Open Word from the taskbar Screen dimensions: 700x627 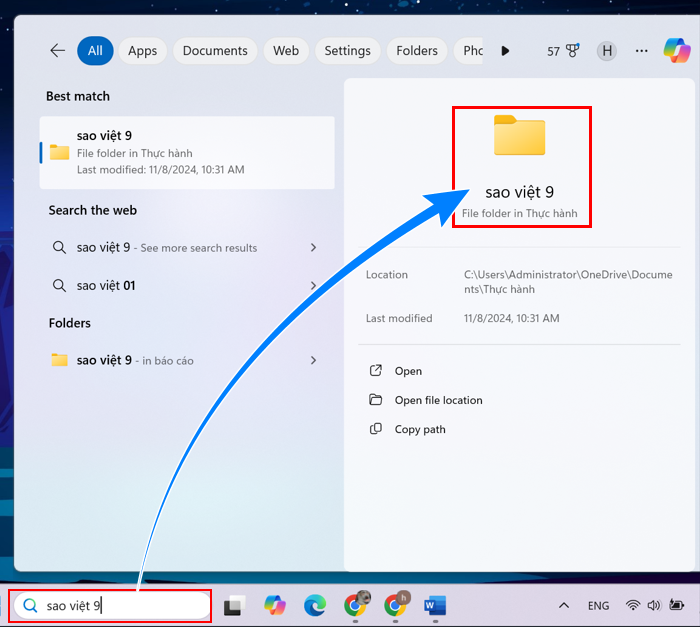[x=435, y=606]
